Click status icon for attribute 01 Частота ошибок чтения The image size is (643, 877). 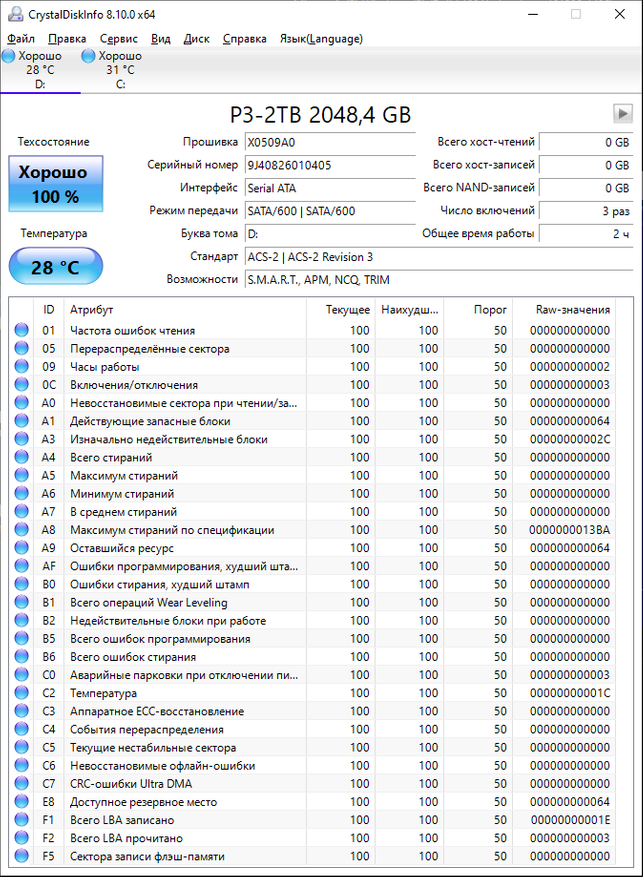[22, 330]
